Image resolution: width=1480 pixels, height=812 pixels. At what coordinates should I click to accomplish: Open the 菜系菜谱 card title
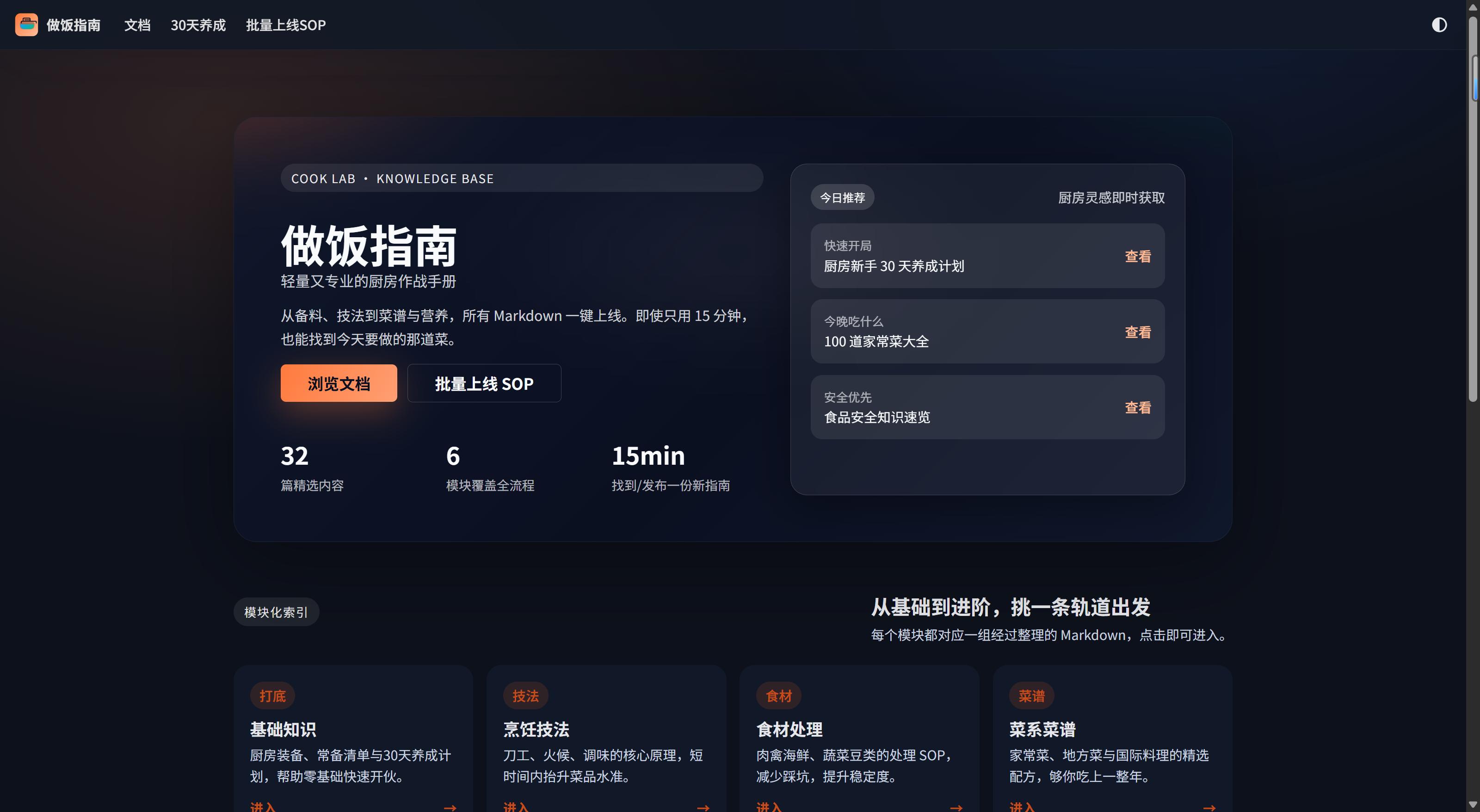click(1042, 729)
